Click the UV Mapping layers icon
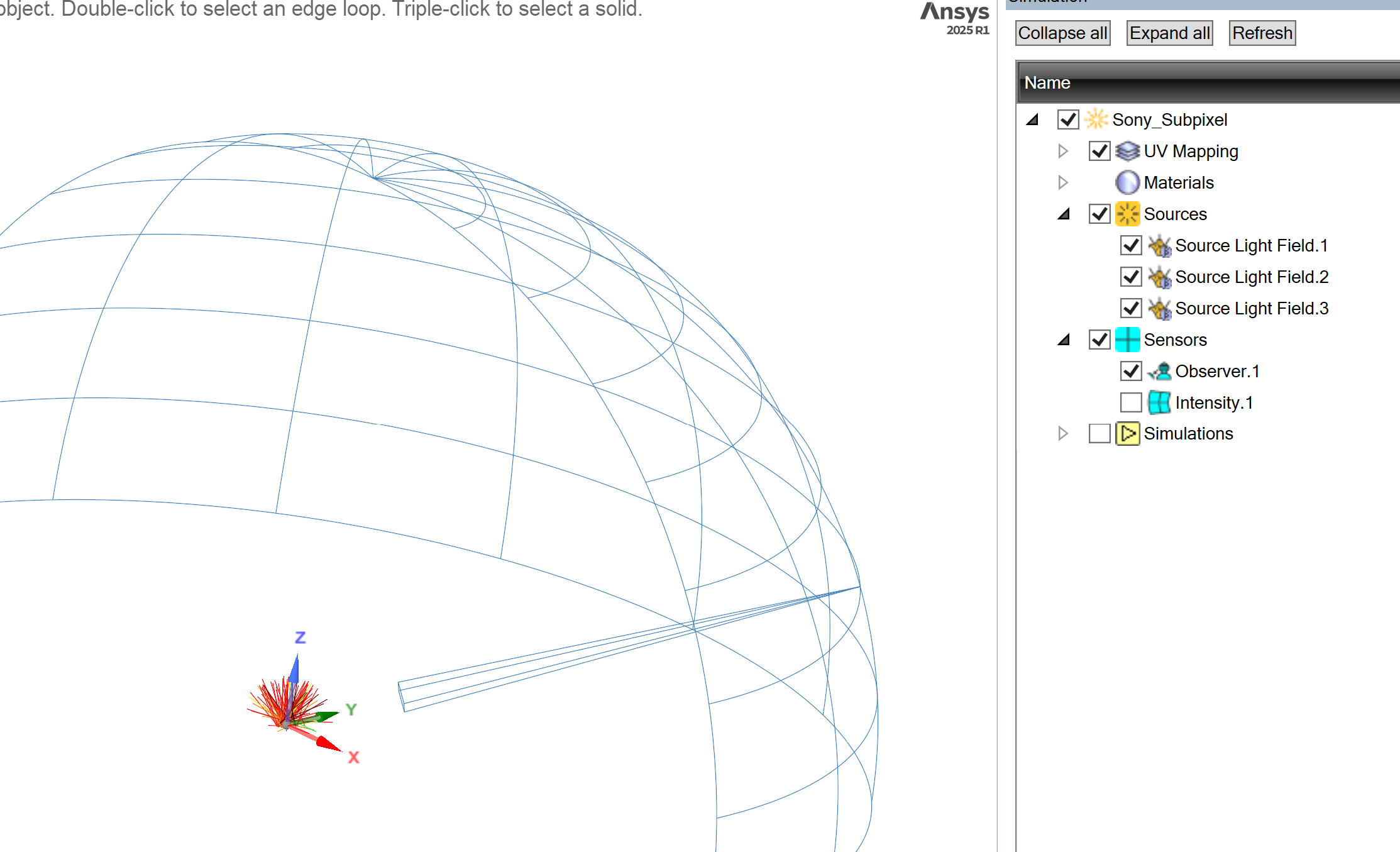The image size is (1400, 852). point(1127,151)
